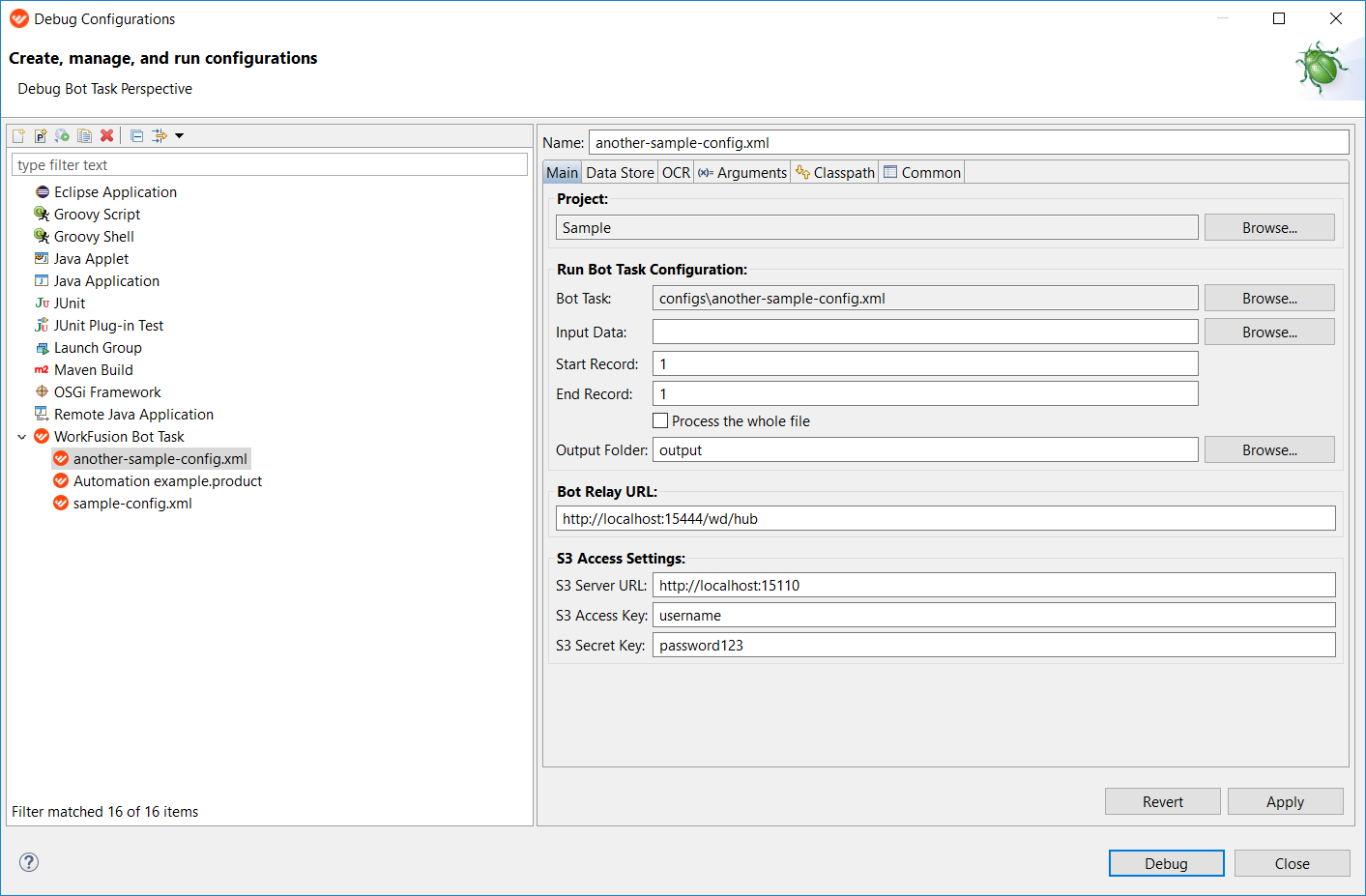This screenshot has height=896, width=1366.
Task: Browse for the Output Folder
Action: tap(1269, 450)
